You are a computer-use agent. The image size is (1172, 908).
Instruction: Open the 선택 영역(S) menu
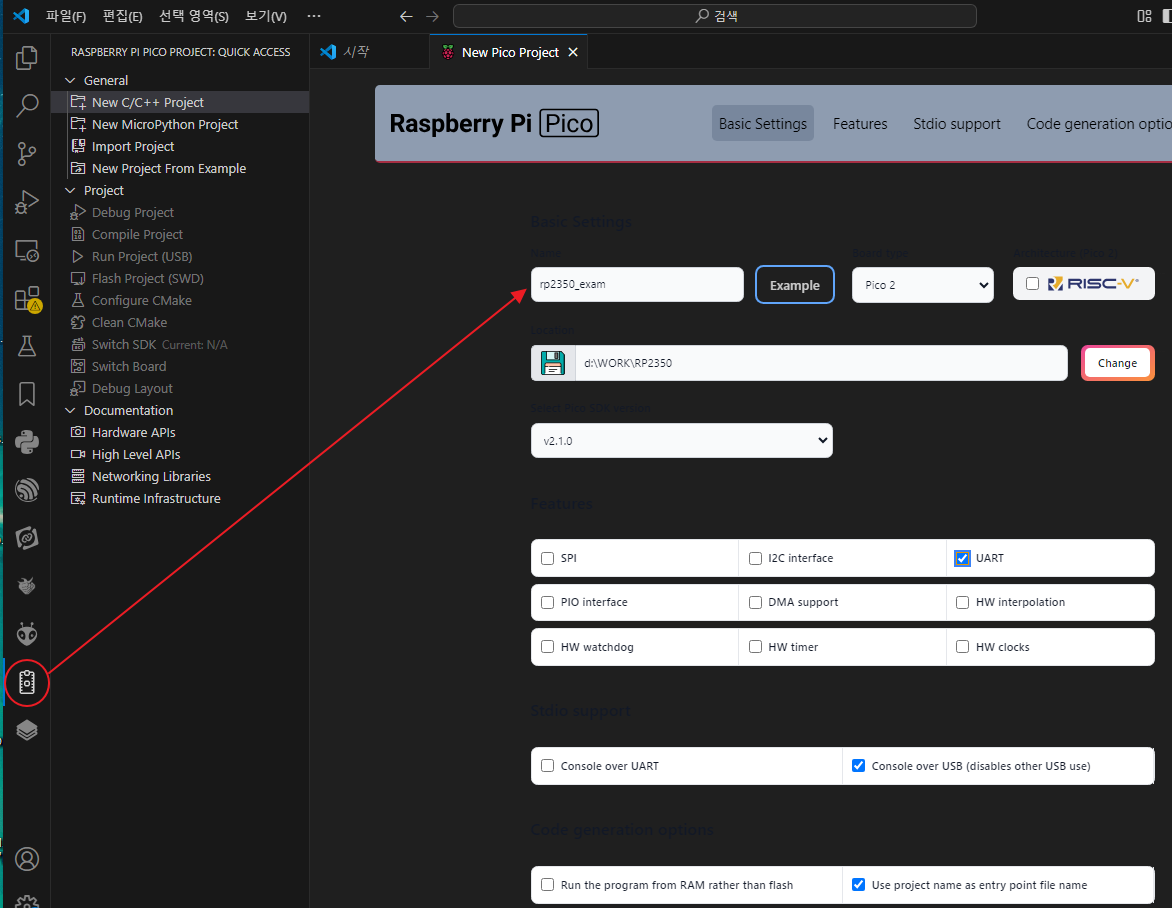coord(194,16)
